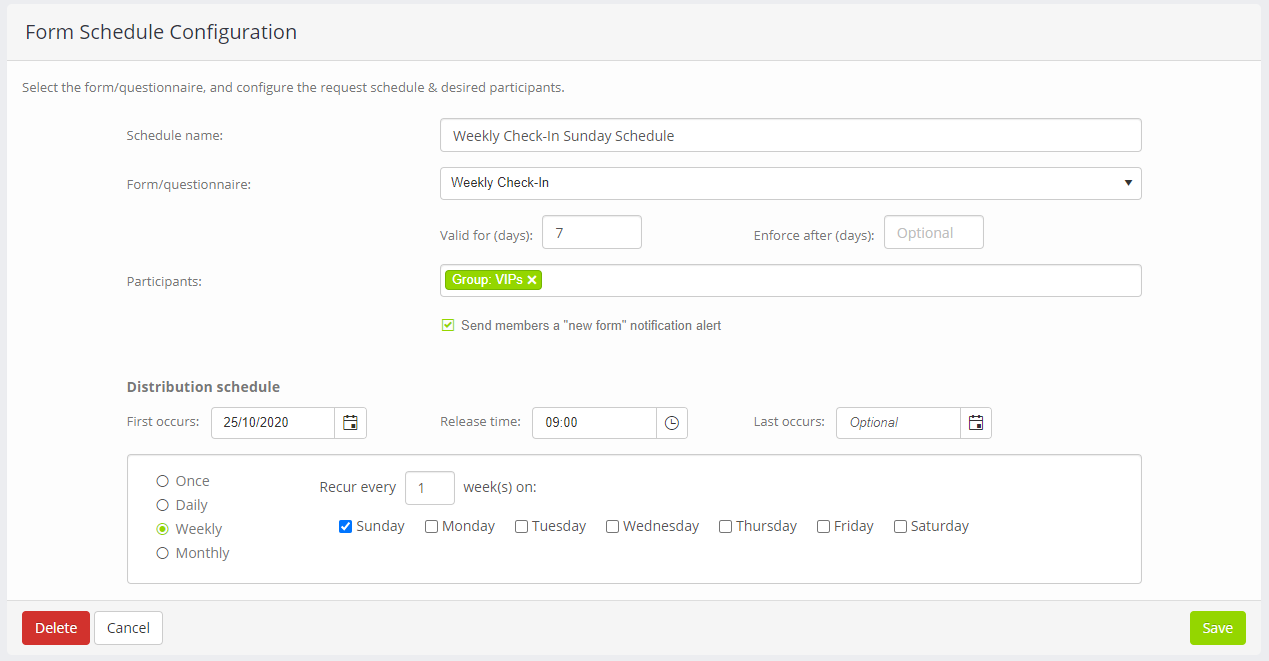Click the Enforce after (days) field

[933, 232]
